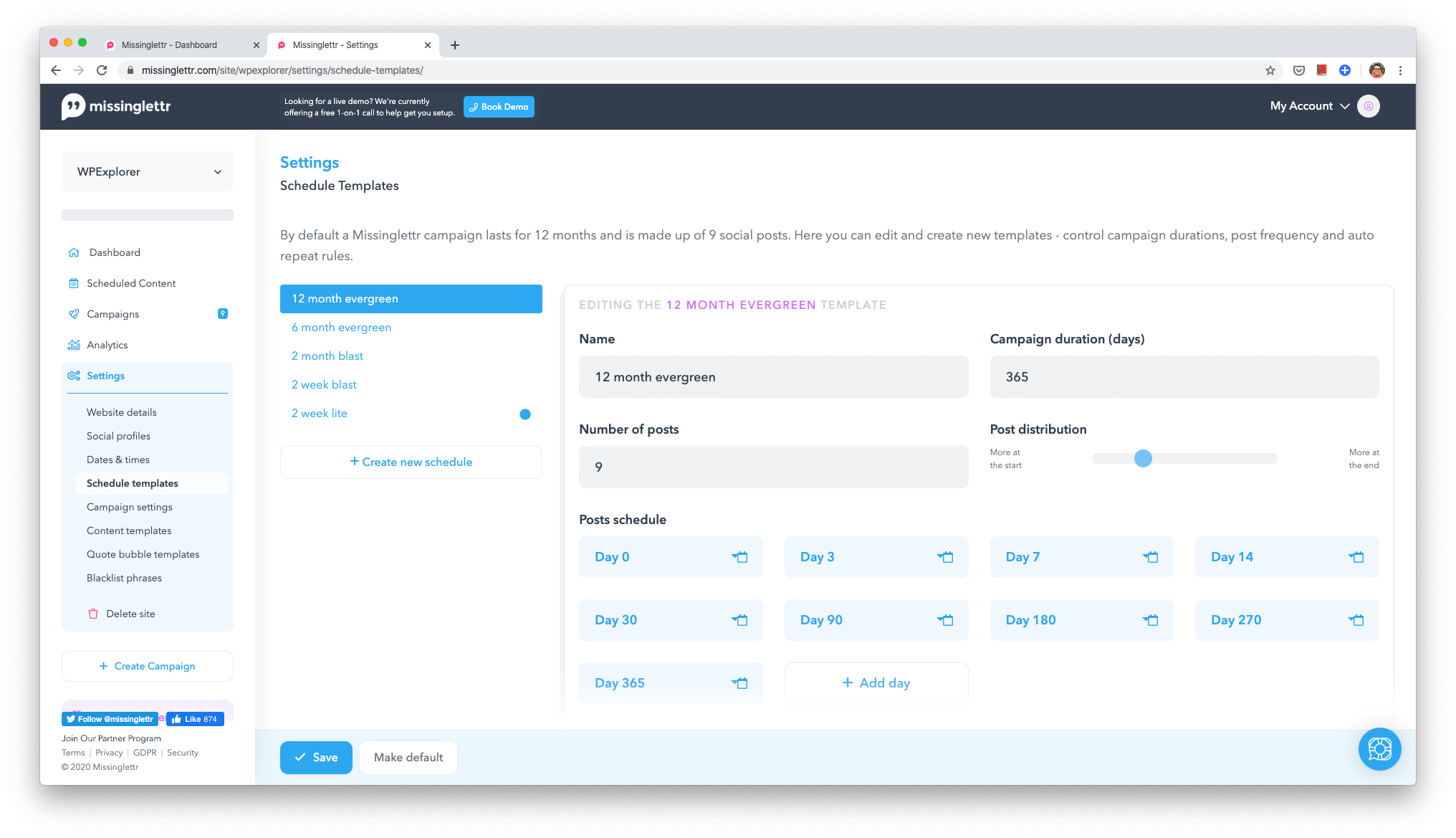Bookmark this page with the star icon
Viewport: 1456px width, 838px height.
1270,70
